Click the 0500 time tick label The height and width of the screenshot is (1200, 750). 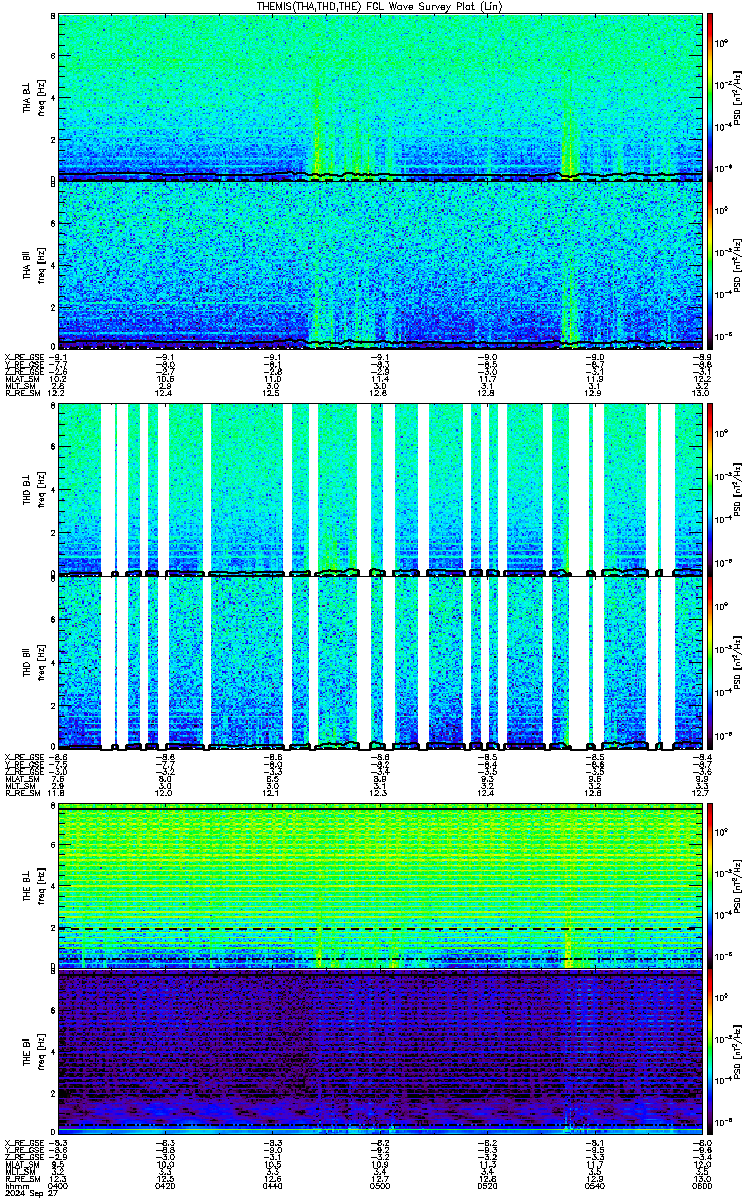point(381,1186)
